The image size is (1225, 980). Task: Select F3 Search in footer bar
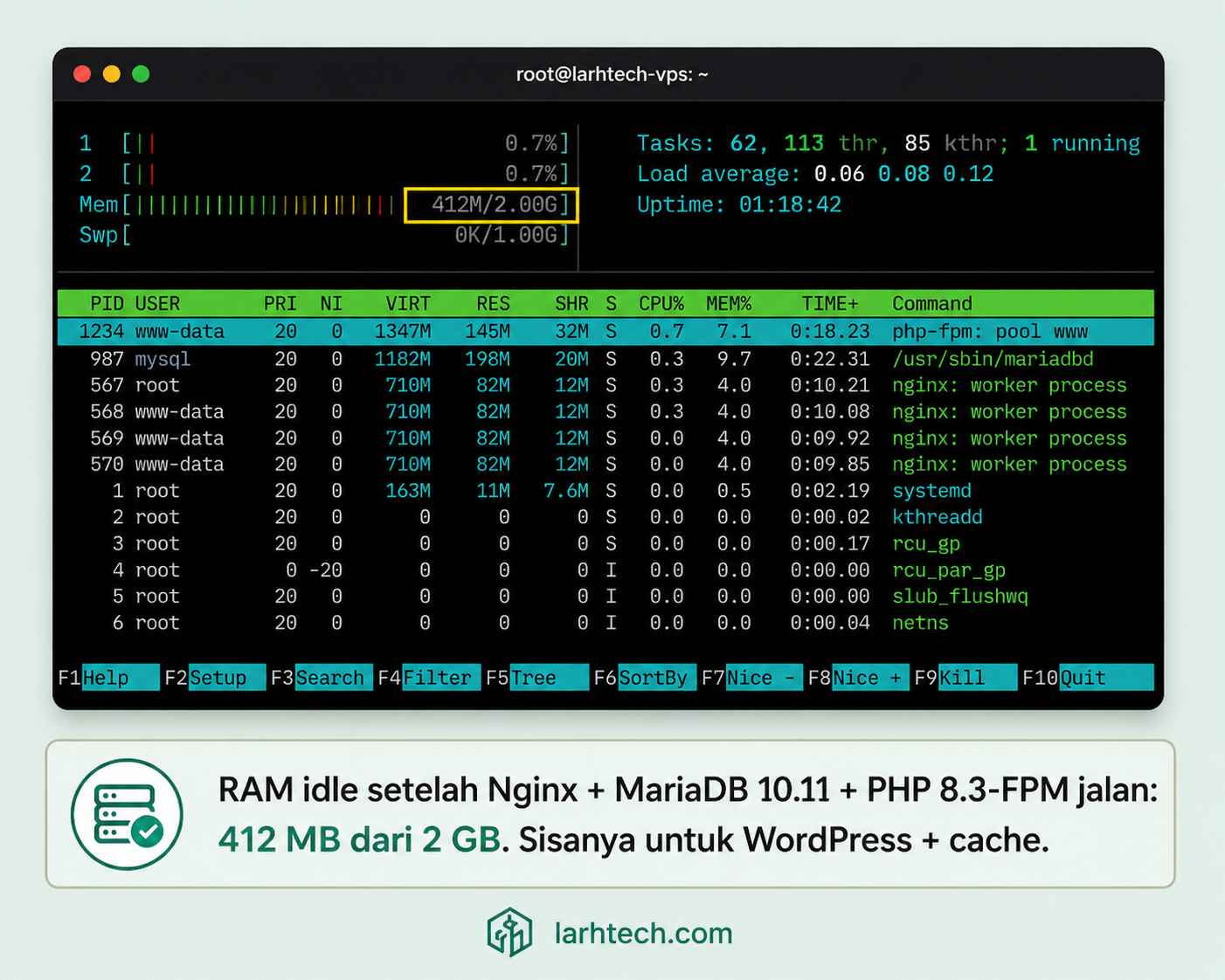[321, 678]
